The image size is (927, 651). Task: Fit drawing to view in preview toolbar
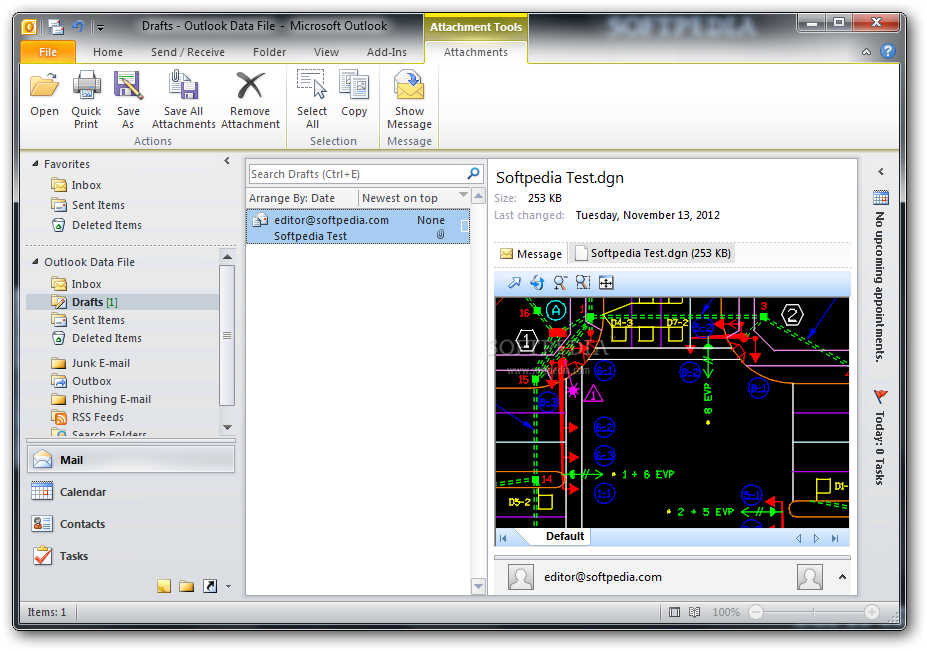click(606, 283)
